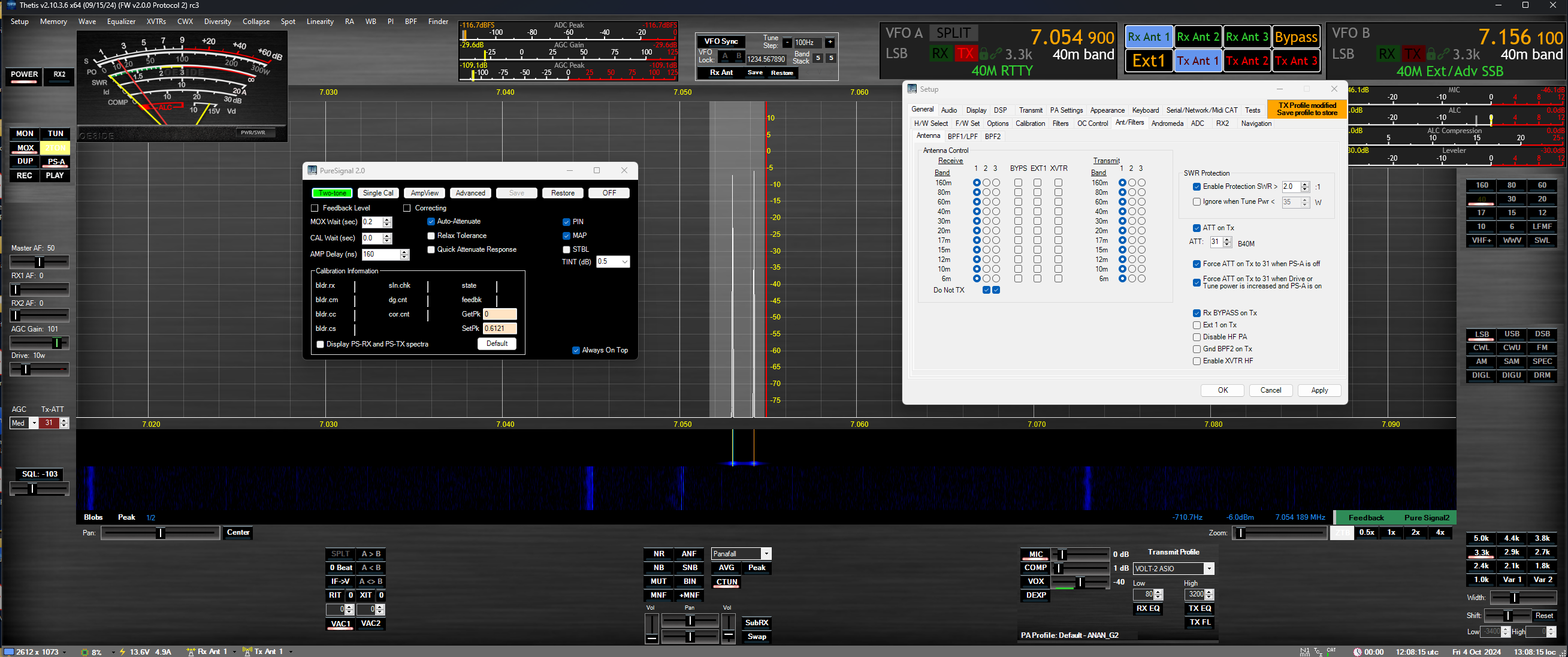Screen dimensions: 1568x657
Task: Adjust the Drive power slider
Action: pos(40,369)
